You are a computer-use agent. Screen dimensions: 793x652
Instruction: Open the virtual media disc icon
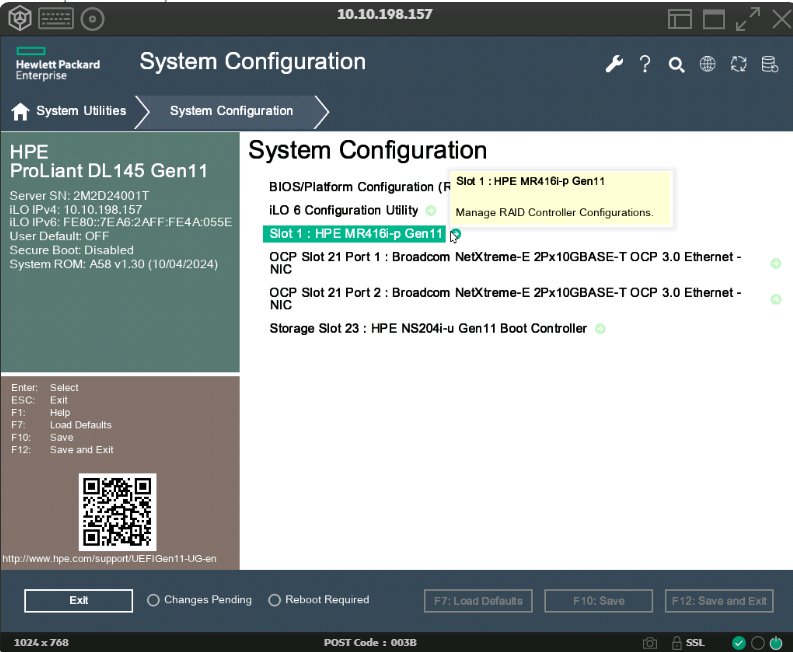[93, 19]
